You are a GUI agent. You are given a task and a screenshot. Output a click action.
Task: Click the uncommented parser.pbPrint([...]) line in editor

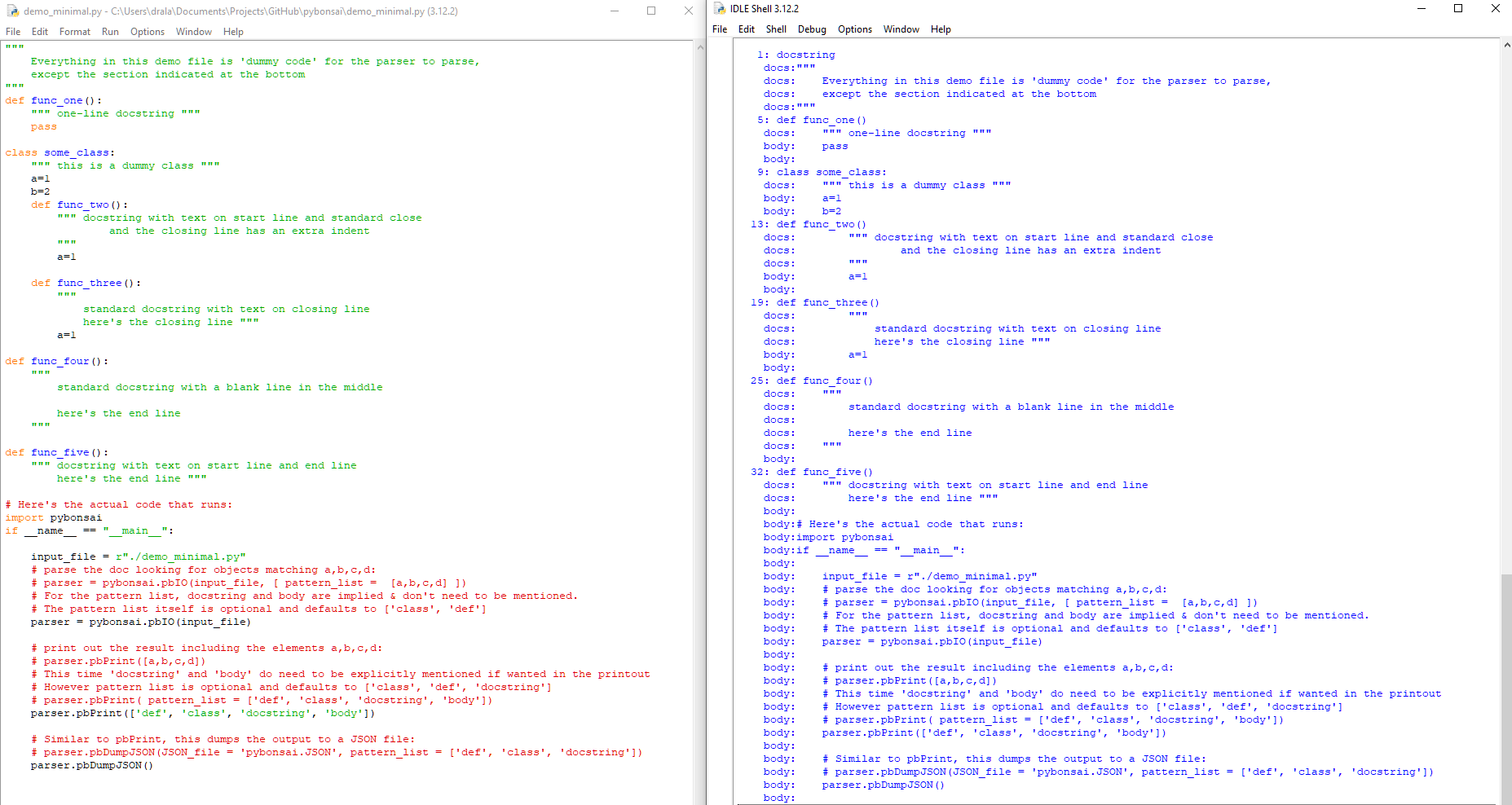pyautogui.click(x=203, y=714)
